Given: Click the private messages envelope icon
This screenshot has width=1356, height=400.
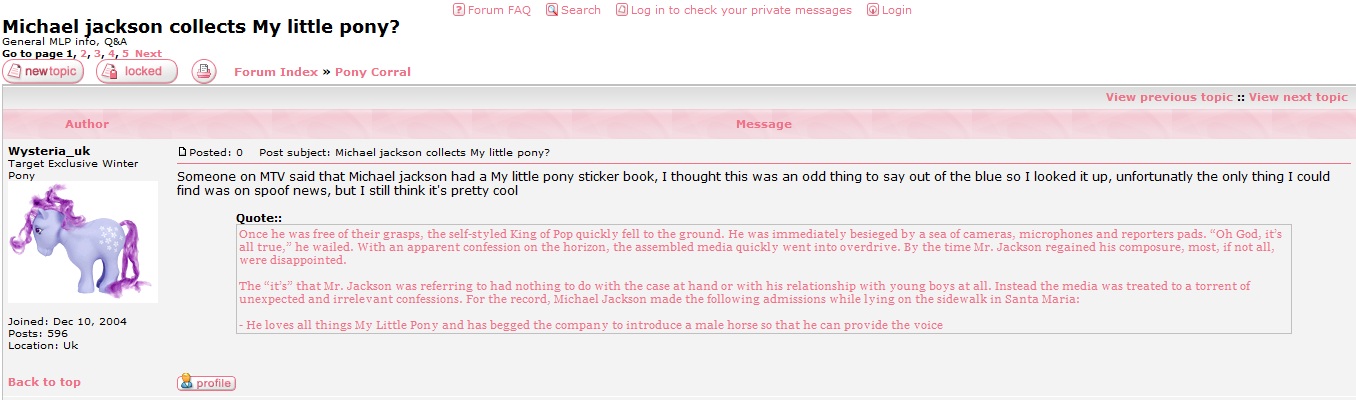Looking at the screenshot, I should (x=622, y=10).
